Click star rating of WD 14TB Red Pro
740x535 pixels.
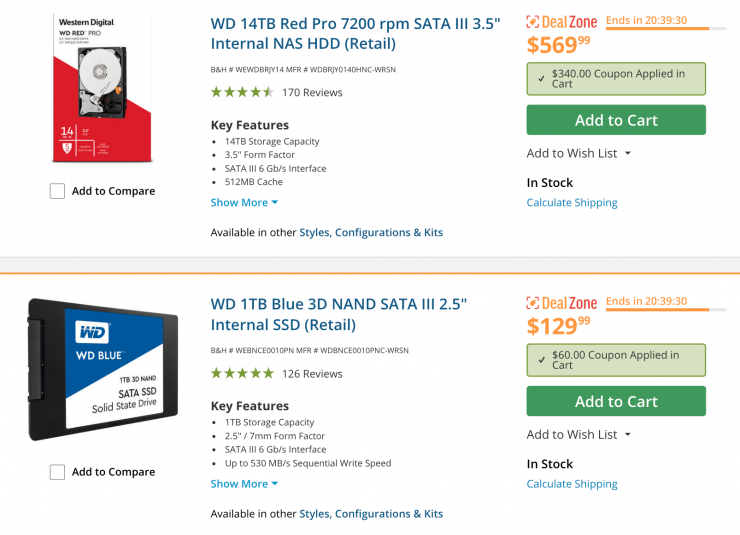click(x=242, y=92)
